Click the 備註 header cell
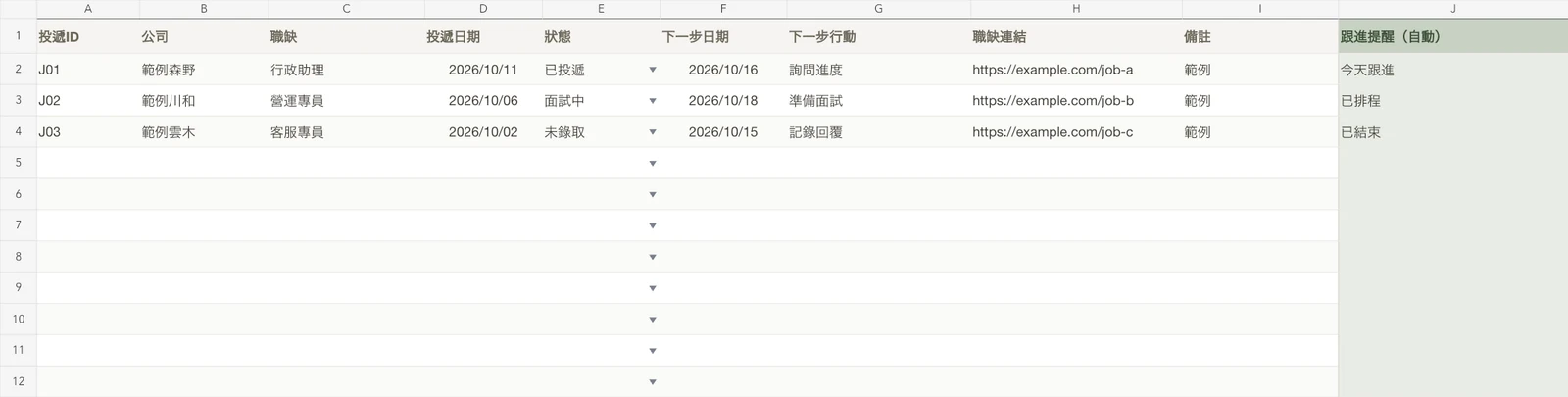Viewport: 1568px width, 397px height. 1260,36
